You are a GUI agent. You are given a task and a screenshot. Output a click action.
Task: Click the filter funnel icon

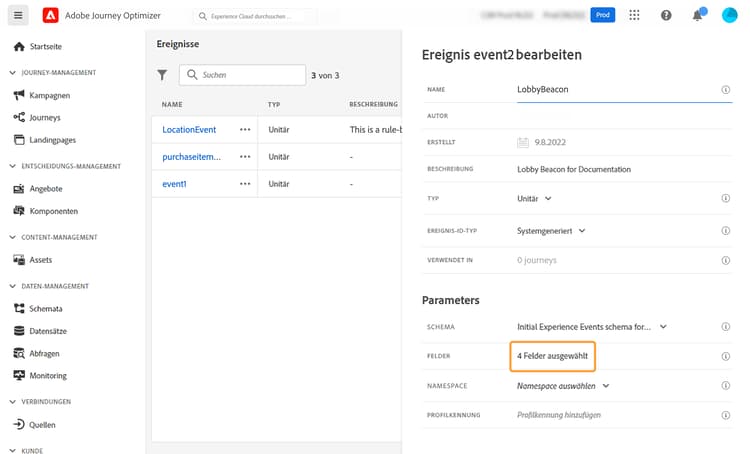click(x=163, y=75)
